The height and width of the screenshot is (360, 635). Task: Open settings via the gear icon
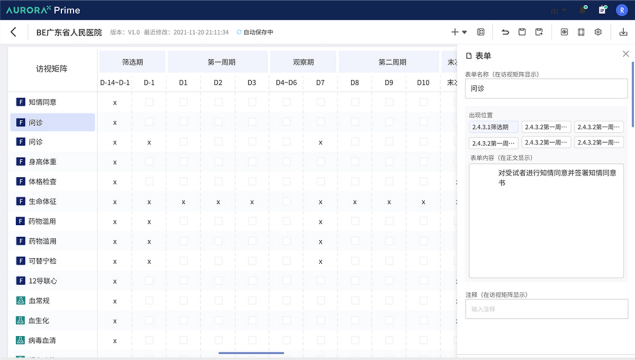tap(598, 32)
